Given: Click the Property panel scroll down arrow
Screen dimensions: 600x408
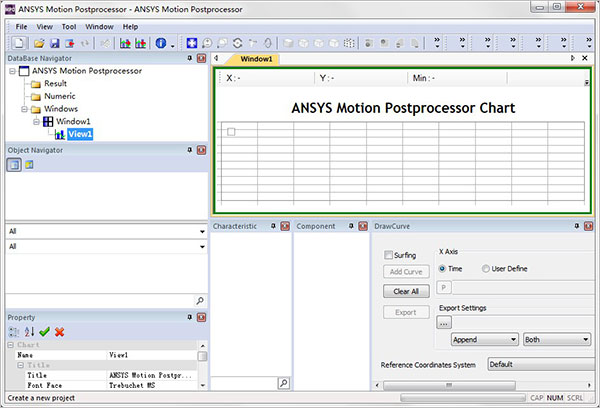Looking at the screenshot, I should coord(203,385).
